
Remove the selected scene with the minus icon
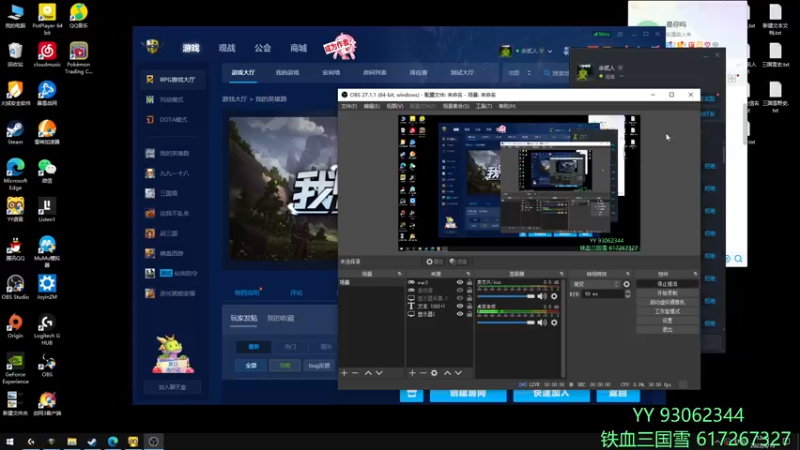[355, 373]
